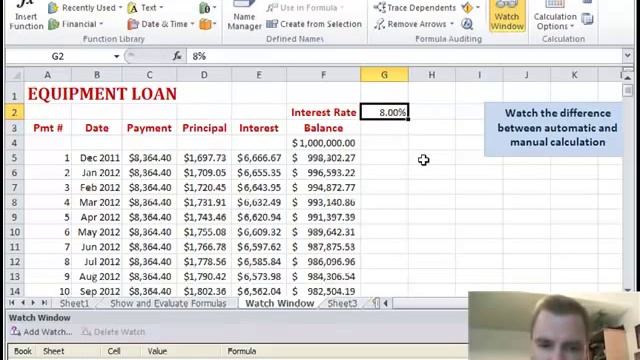
Task: Click the Insert Worksheet tab icon
Action: click(x=375, y=303)
